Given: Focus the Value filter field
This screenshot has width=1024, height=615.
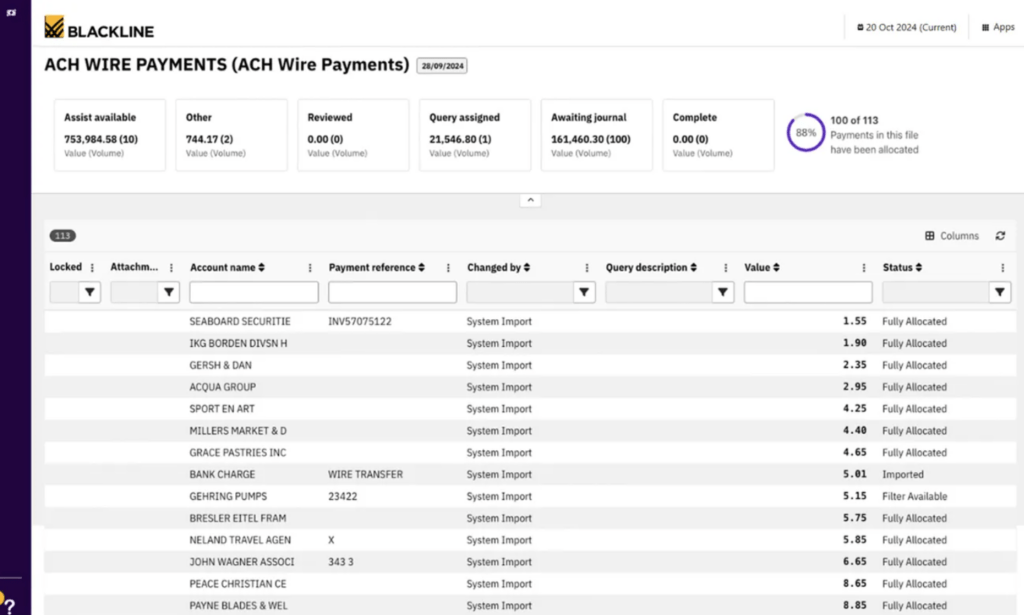Looking at the screenshot, I should [808, 292].
